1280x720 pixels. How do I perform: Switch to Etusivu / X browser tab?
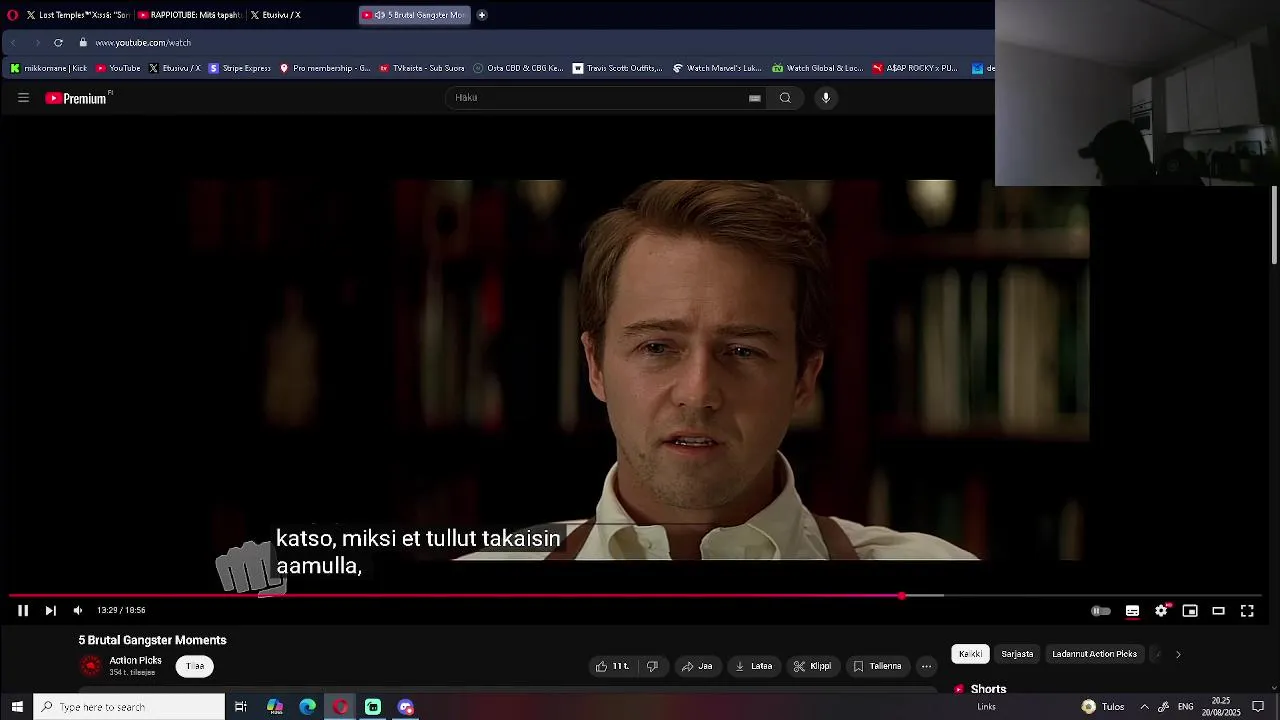[x=300, y=15]
